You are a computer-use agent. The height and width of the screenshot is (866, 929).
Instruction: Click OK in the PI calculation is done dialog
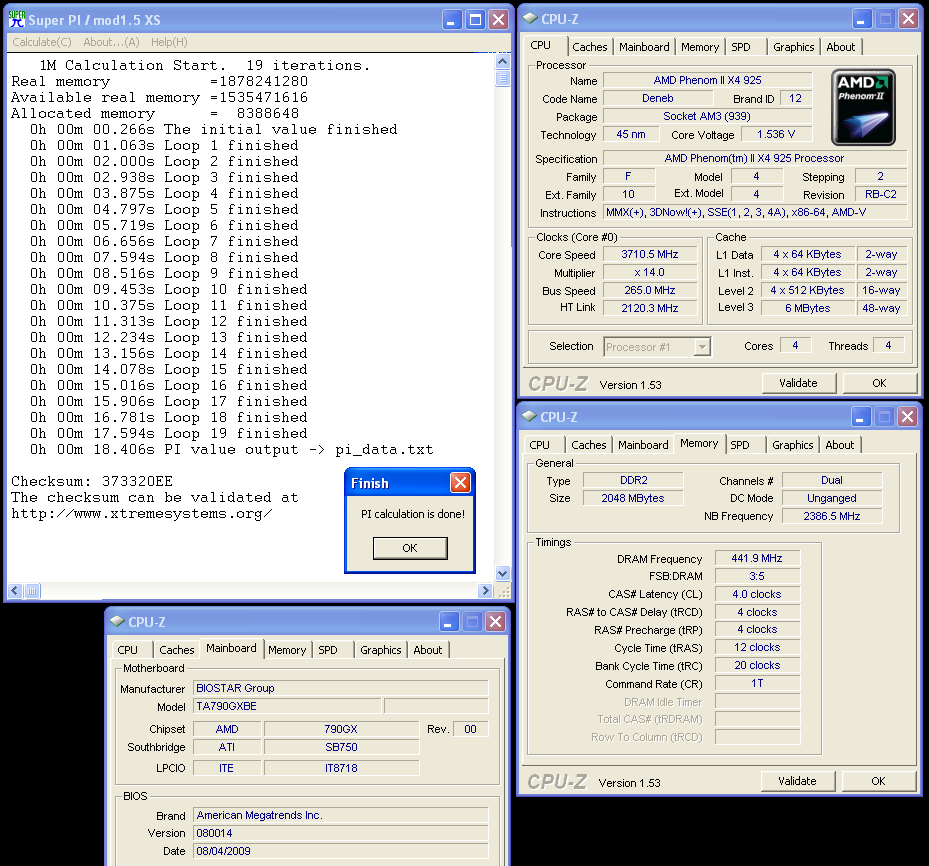coord(410,548)
